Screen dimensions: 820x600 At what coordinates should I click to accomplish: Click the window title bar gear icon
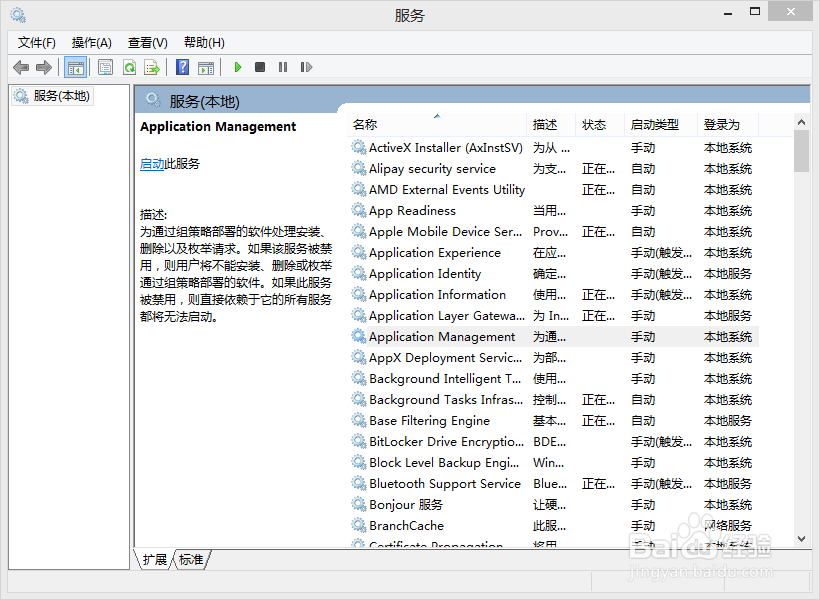point(18,15)
